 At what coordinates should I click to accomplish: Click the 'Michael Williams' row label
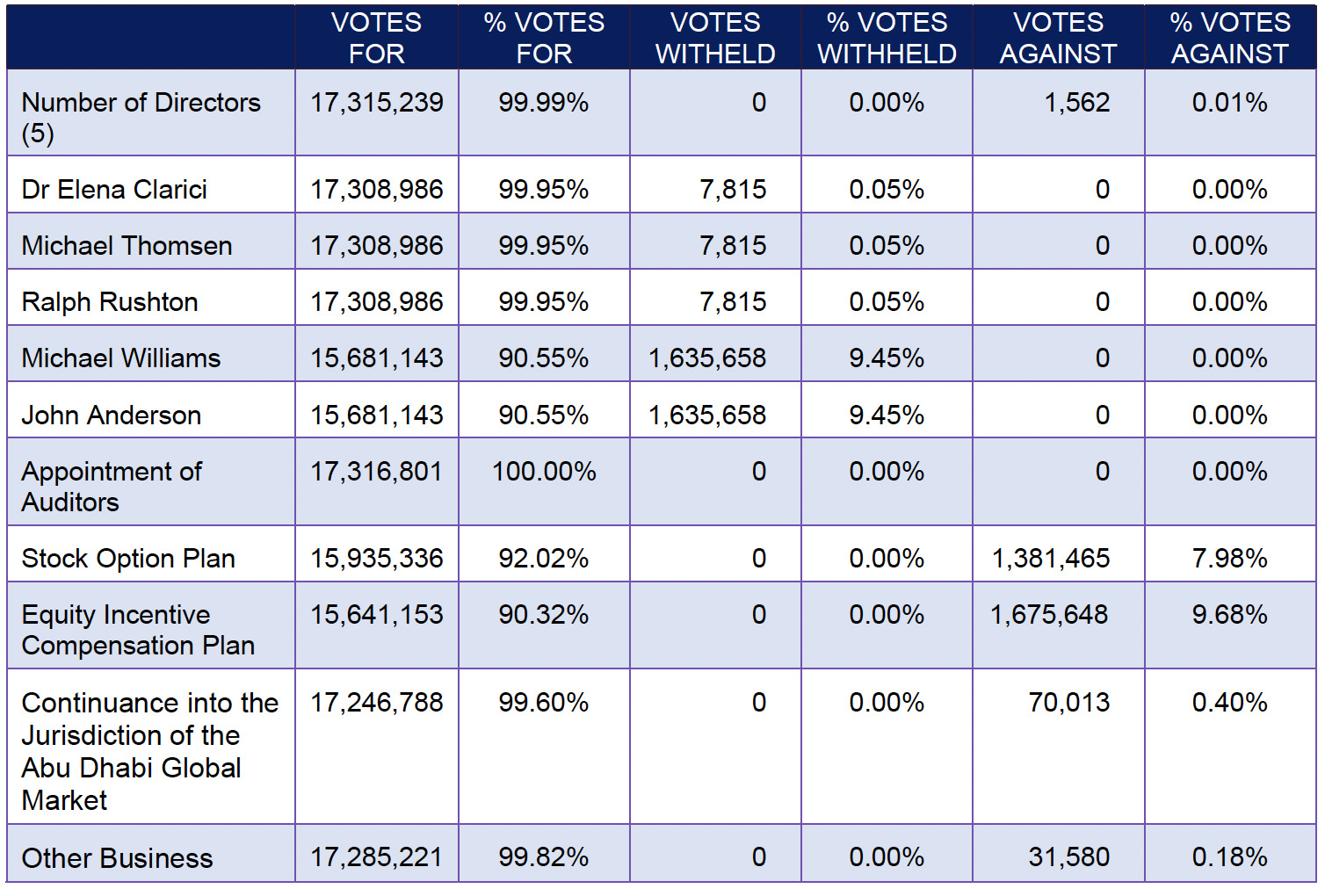121,358
